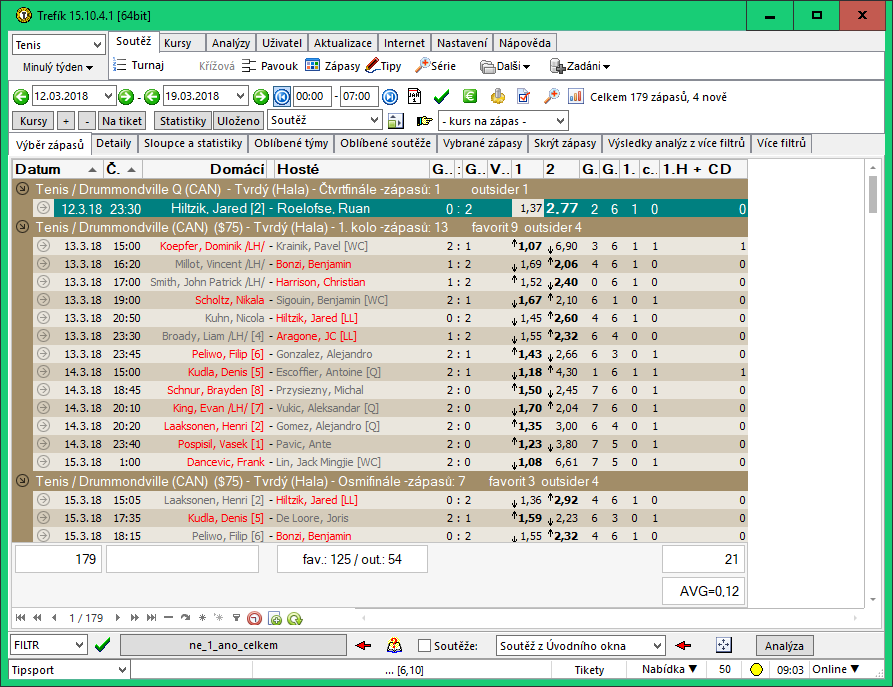Open the Tipy tips view
The image size is (893, 687).
pyautogui.click(x=383, y=66)
